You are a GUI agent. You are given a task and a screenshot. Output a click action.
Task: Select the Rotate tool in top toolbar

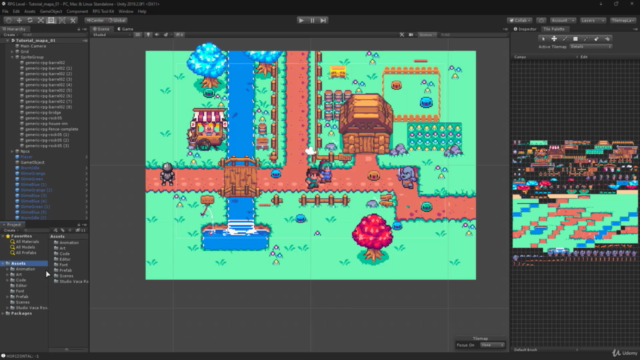coord(30,20)
